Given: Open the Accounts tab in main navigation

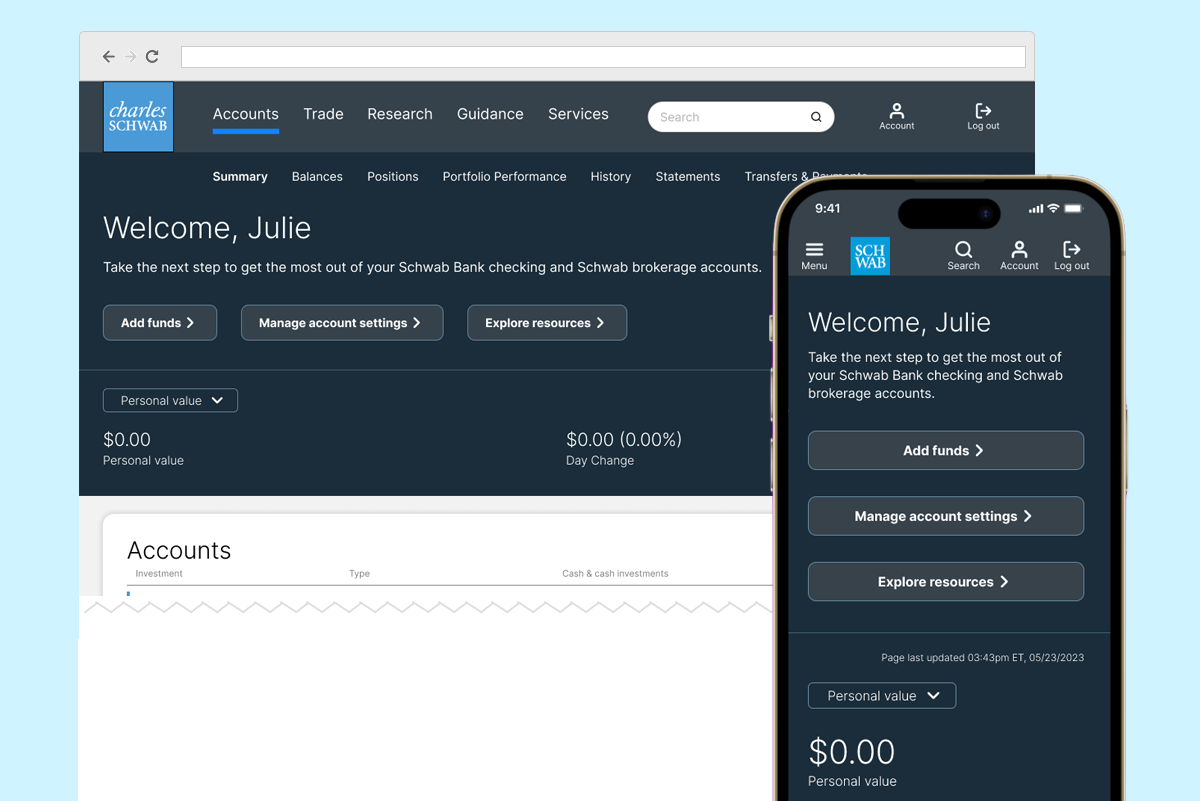Looking at the screenshot, I should coord(246,114).
